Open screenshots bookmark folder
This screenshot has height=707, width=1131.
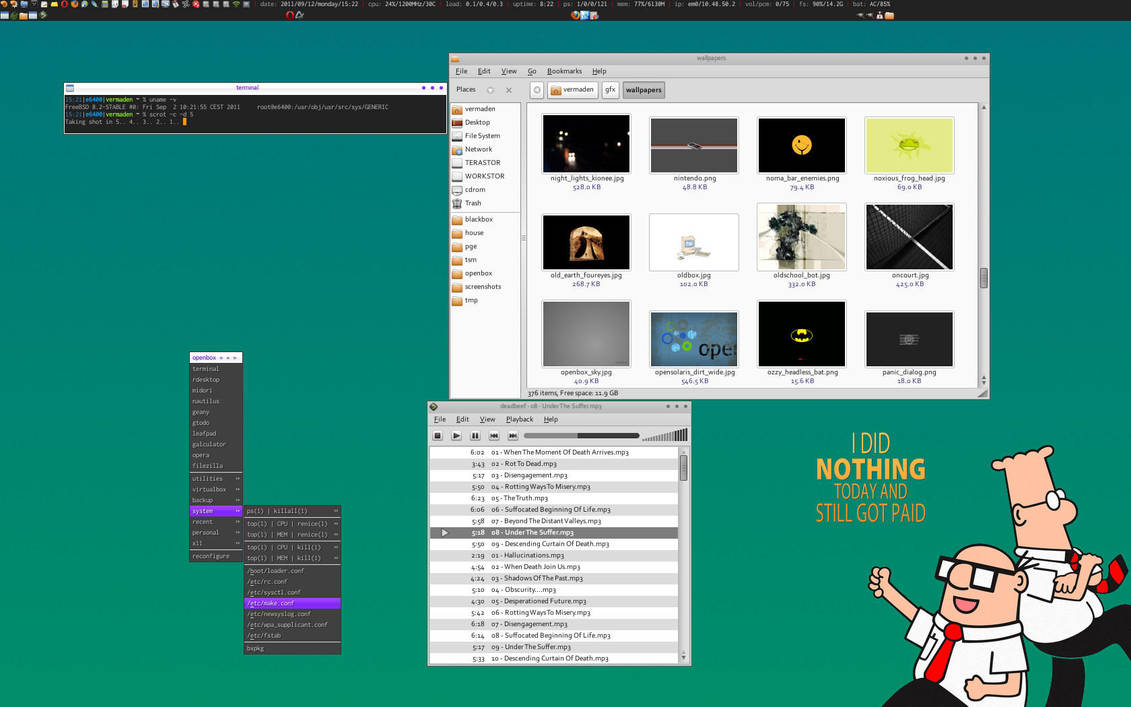point(485,287)
